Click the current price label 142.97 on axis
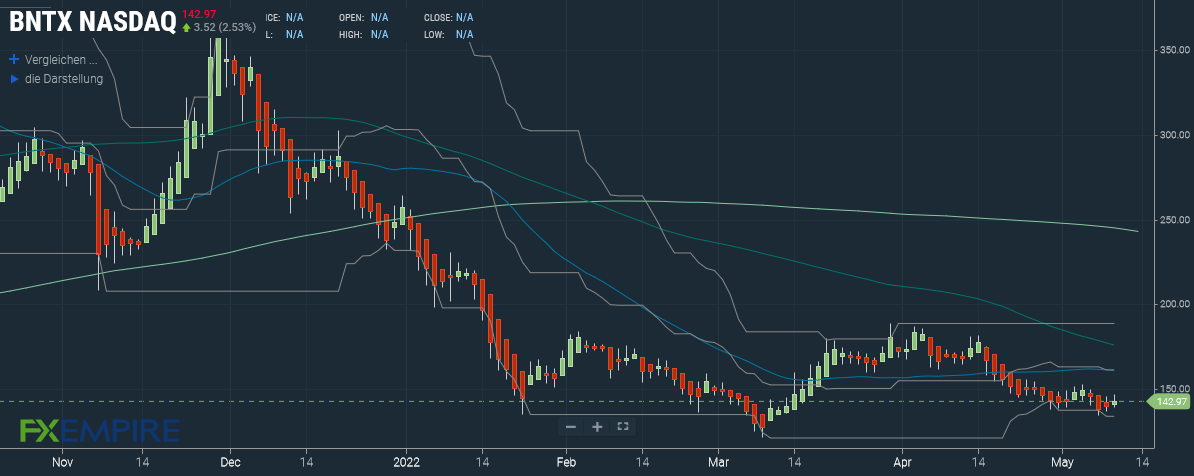Viewport: 1194px width, 476px height. (x=1170, y=401)
